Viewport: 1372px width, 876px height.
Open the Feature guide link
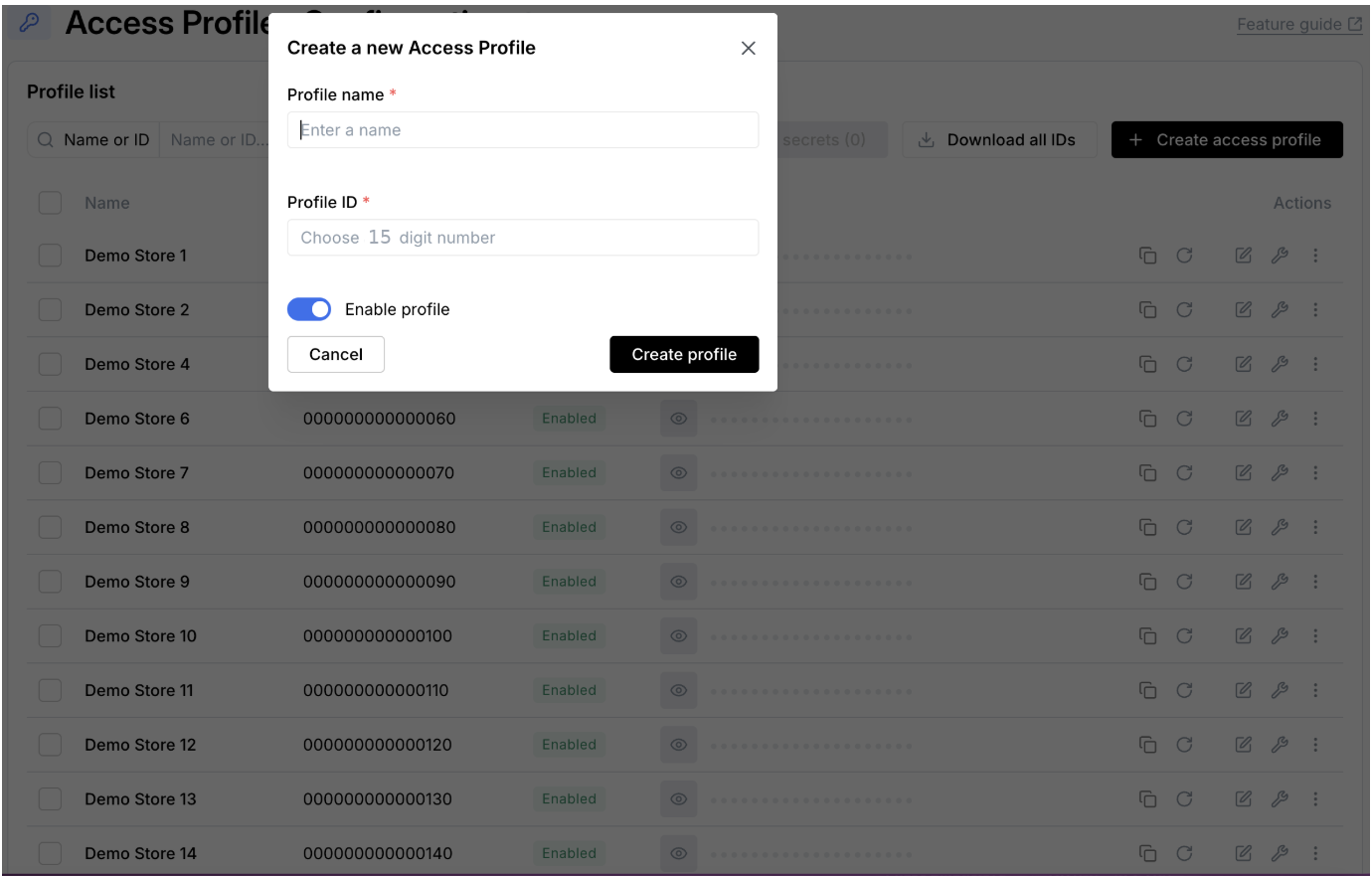[1299, 25]
